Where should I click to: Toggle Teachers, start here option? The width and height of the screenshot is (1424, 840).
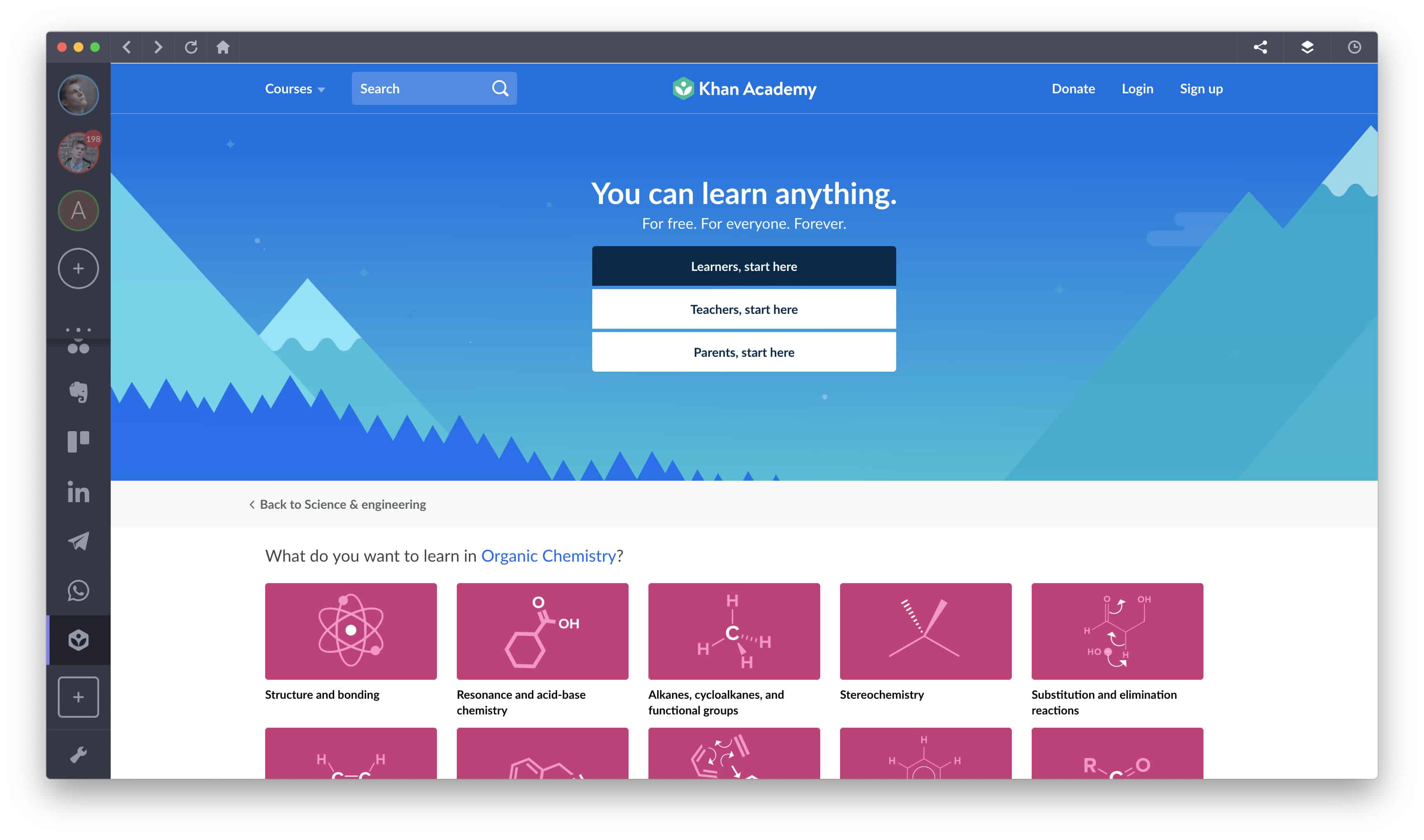click(743, 309)
